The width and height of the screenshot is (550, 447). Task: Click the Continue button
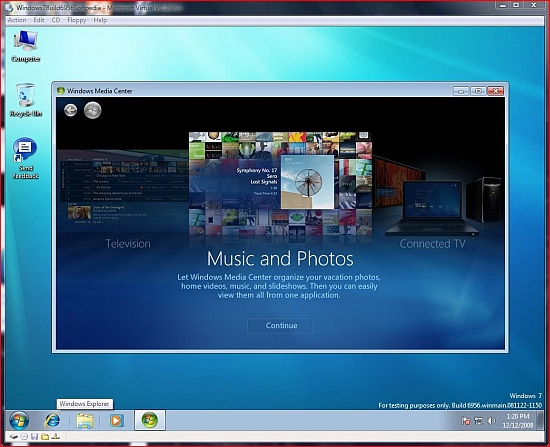280,326
